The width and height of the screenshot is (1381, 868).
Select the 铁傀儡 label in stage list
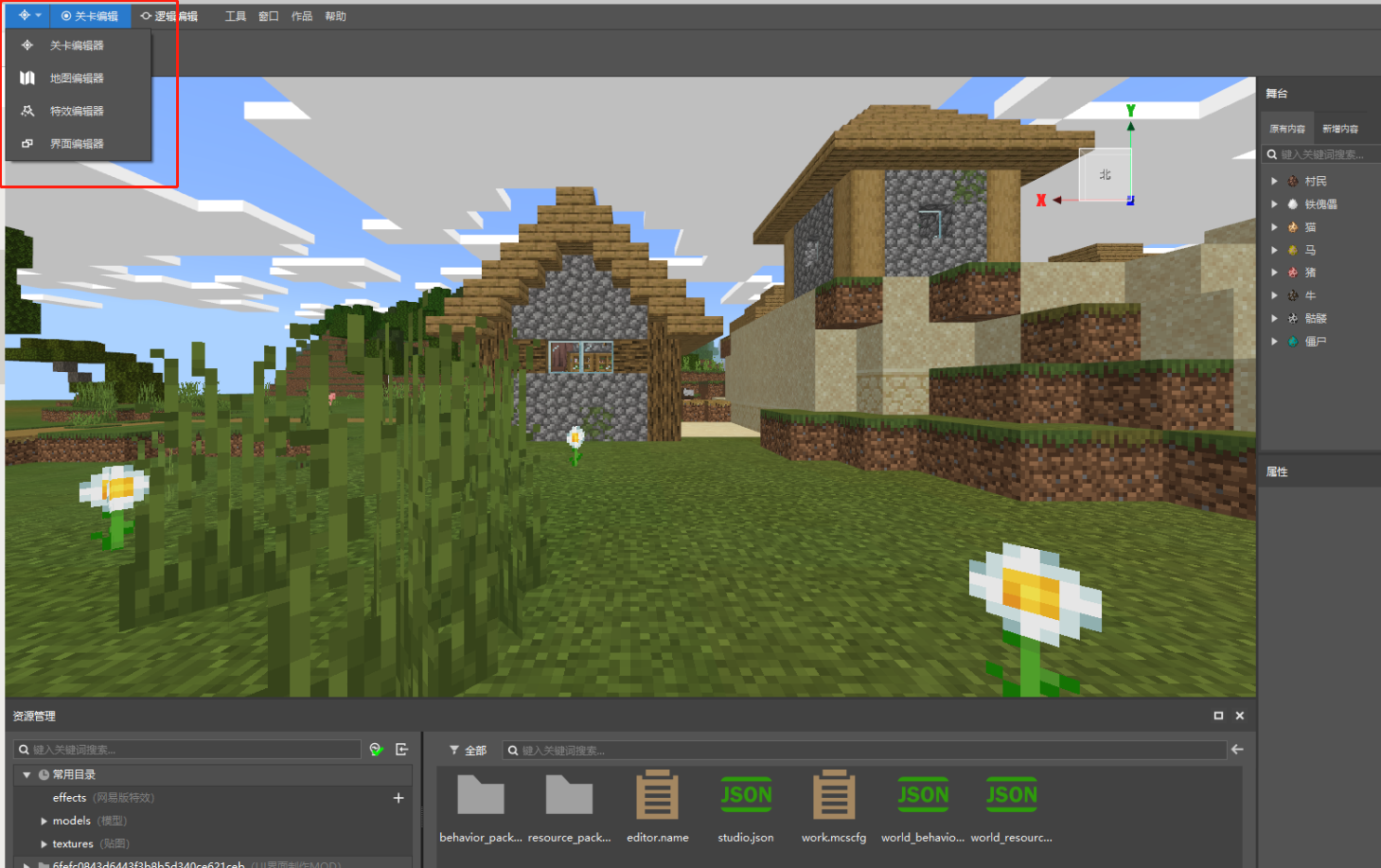pyautogui.click(x=1320, y=204)
